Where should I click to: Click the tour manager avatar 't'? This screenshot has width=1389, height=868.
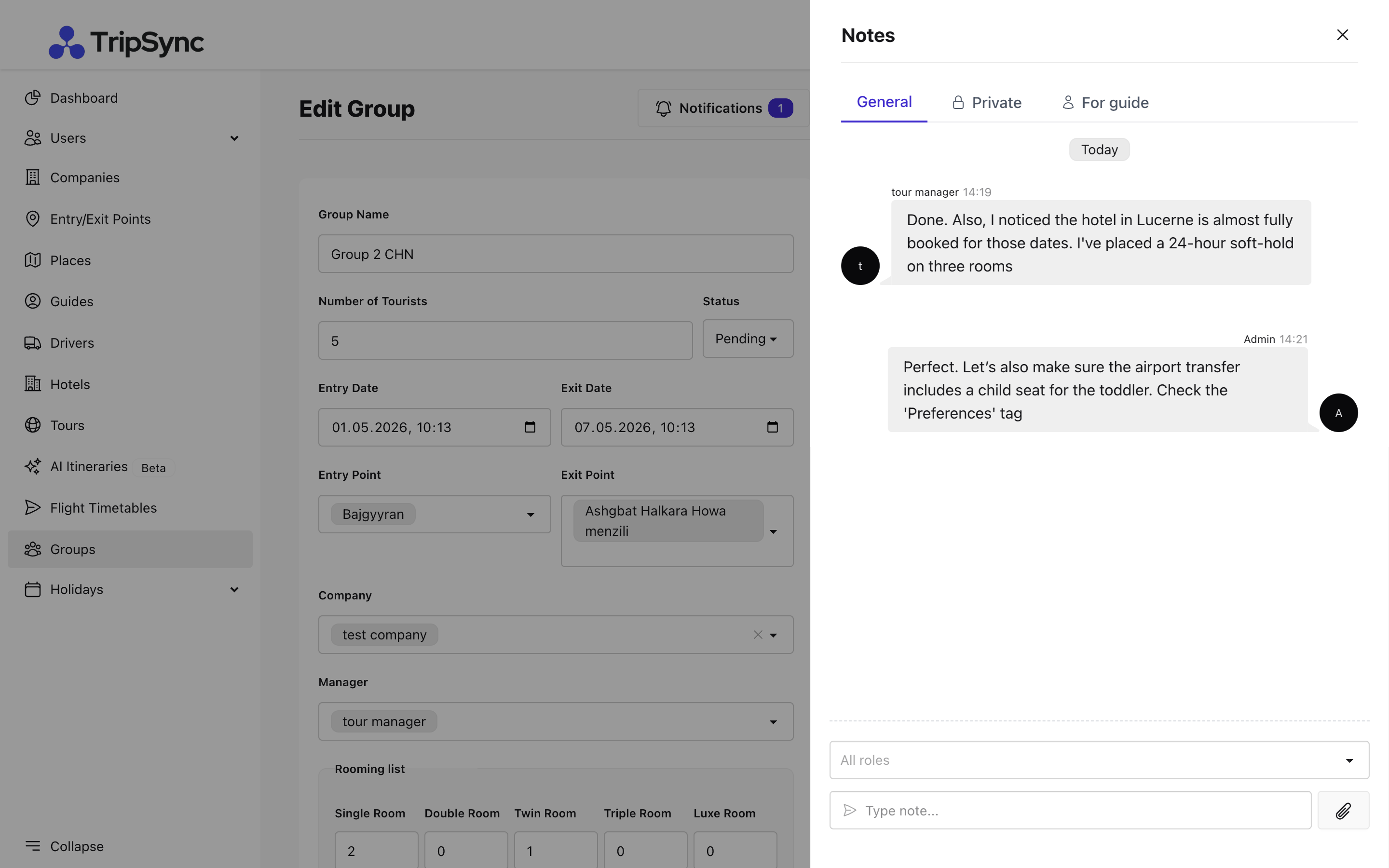860,266
